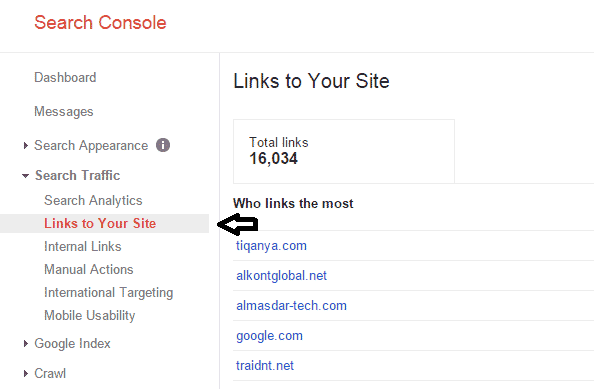Open Internal Links report

83,247
